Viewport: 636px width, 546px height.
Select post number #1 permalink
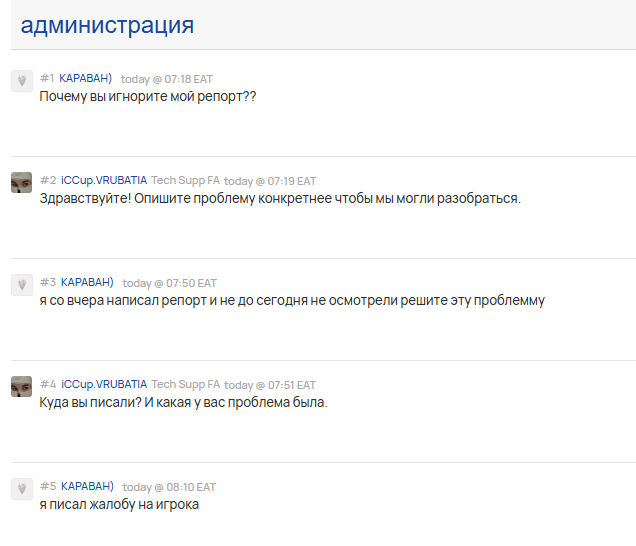(47, 78)
